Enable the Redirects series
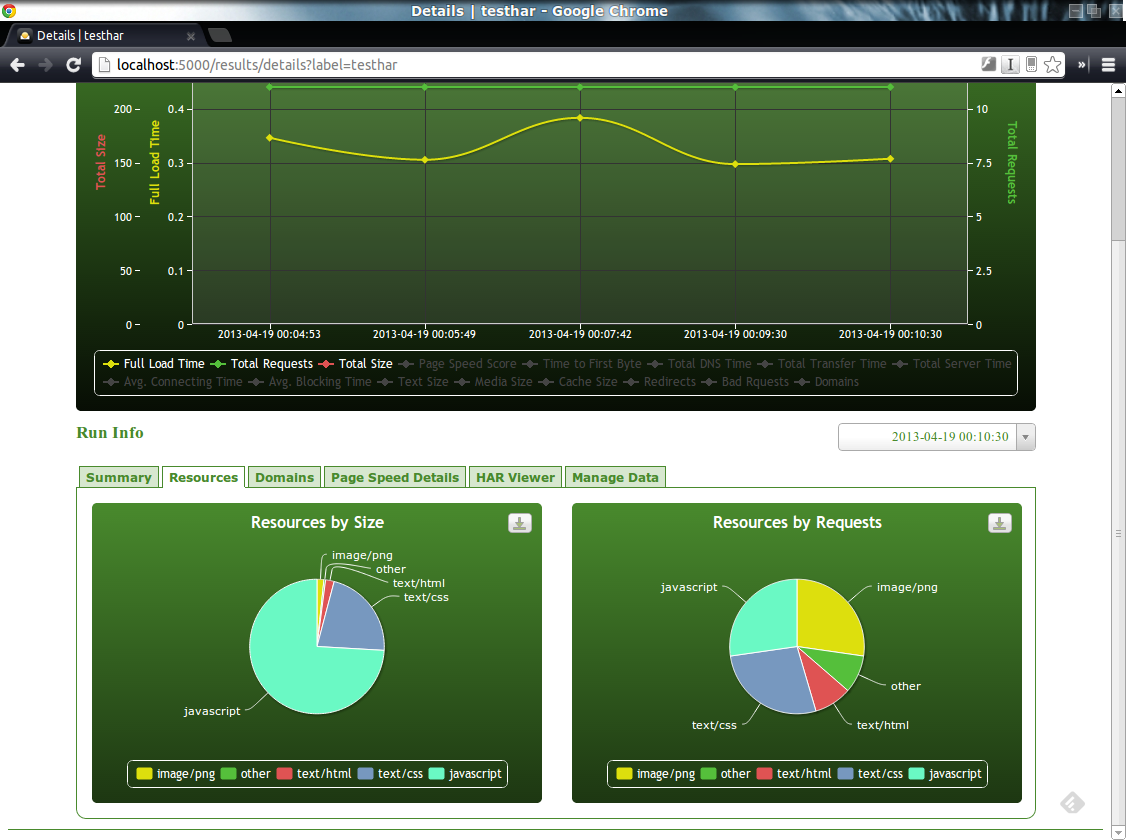The height and width of the screenshot is (840, 1126). (660, 382)
